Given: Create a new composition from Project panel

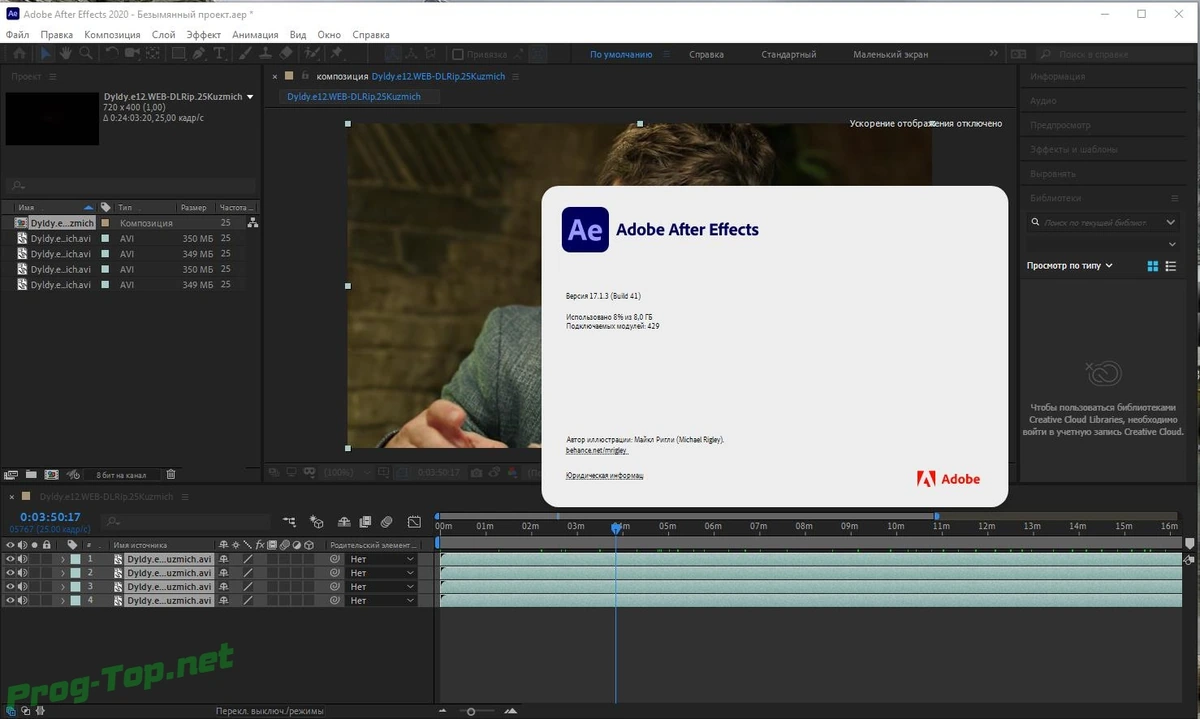Looking at the screenshot, I should click(51, 475).
